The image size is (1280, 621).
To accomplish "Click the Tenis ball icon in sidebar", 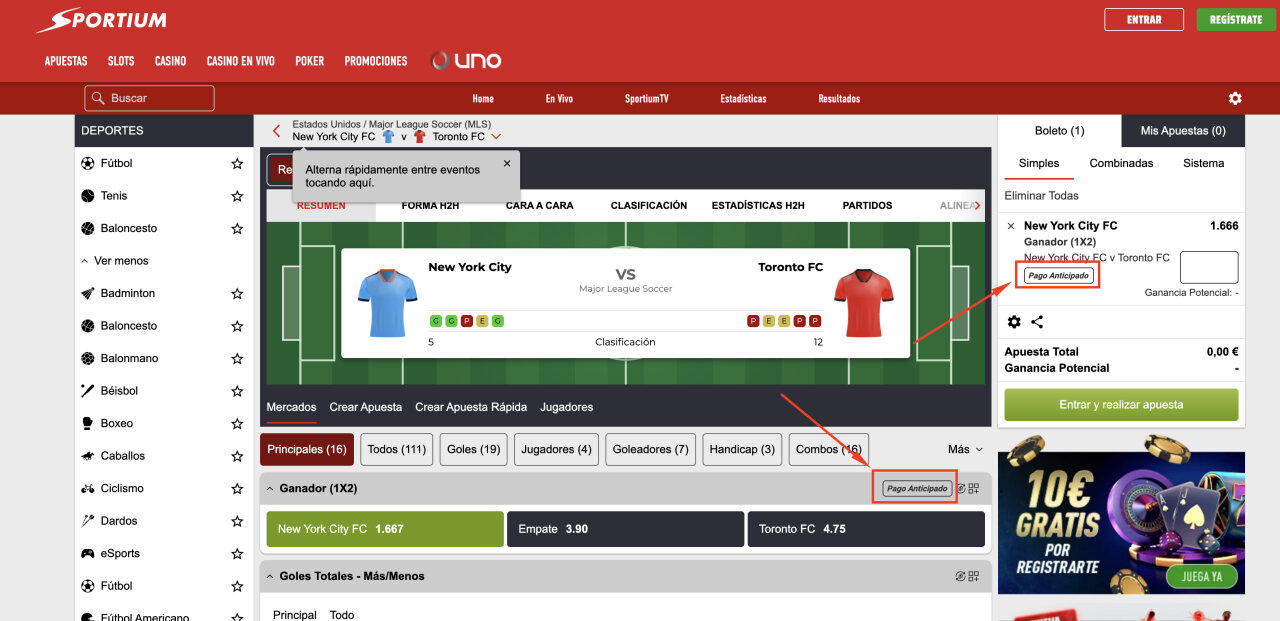I will [88, 196].
